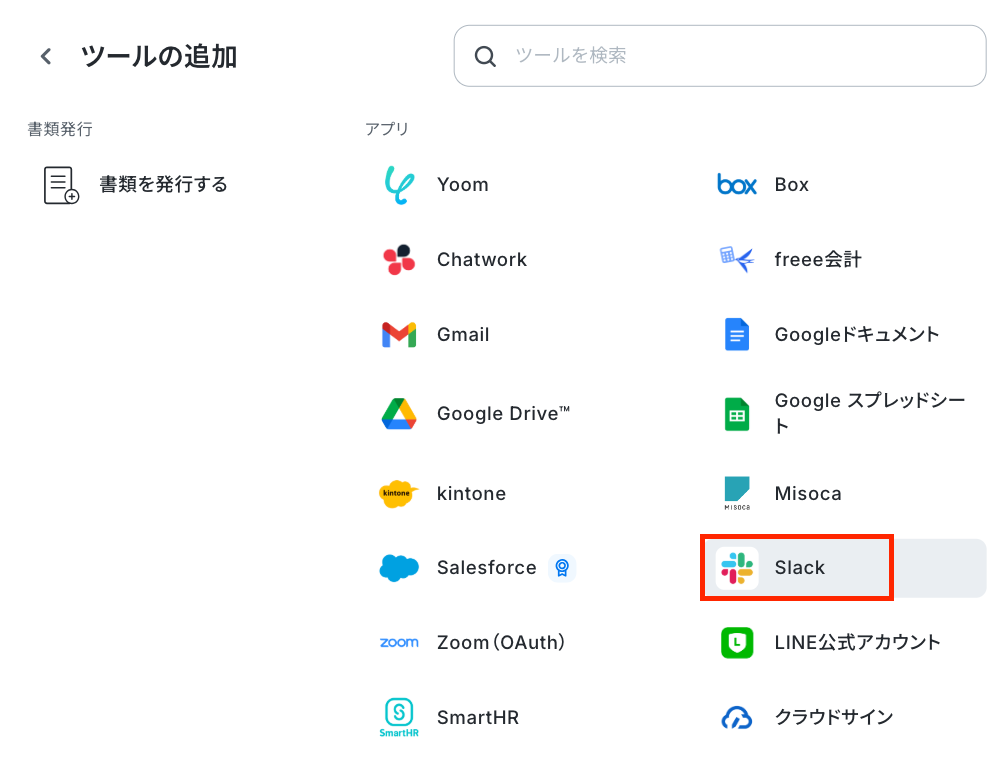Click the SmartHR icon
Screen dimensions: 990x766
point(399,717)
